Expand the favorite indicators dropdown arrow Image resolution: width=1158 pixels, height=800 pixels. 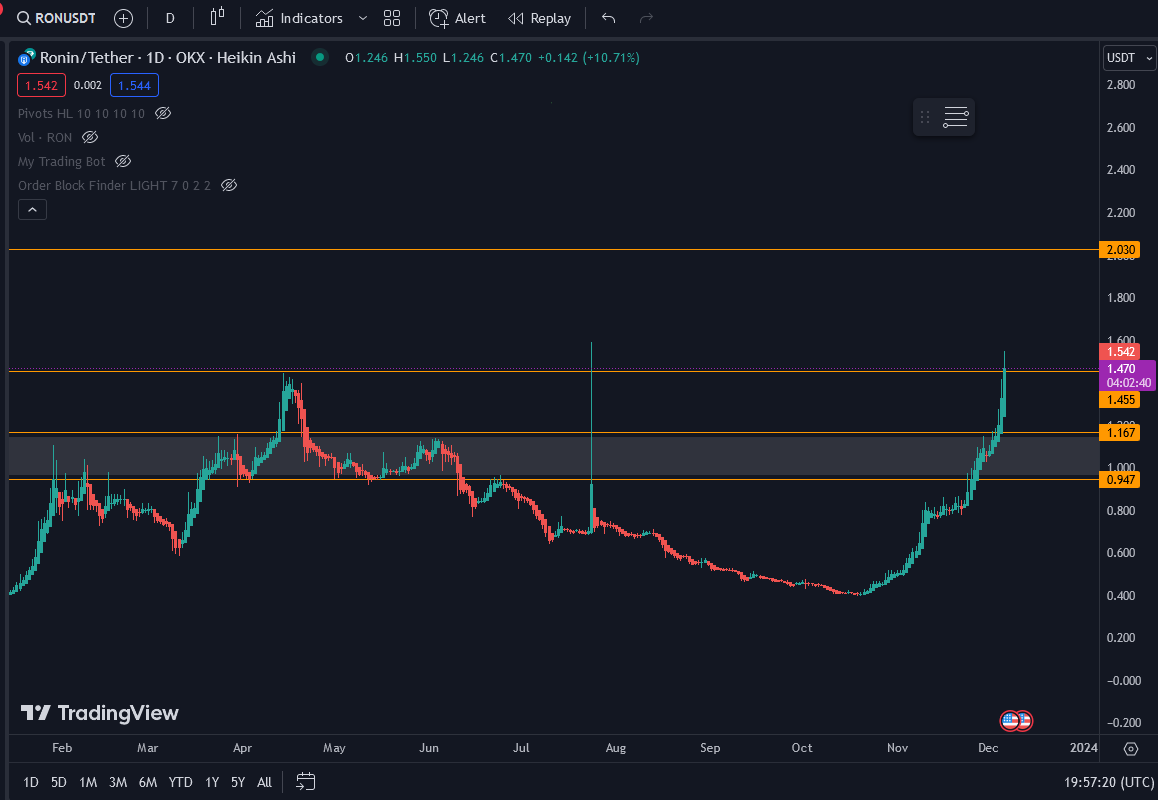click(363, 18)
